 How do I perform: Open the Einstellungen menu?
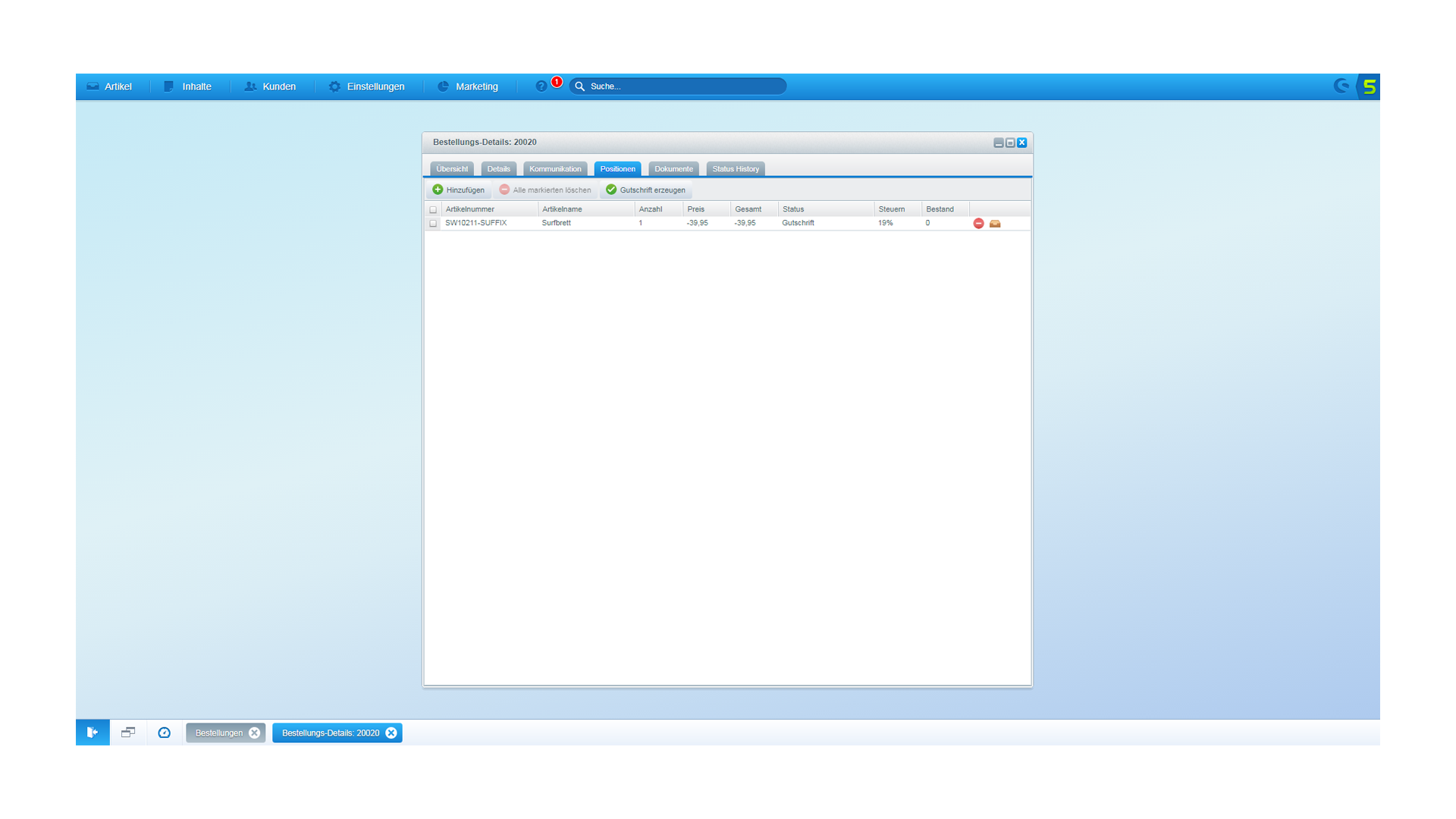[x=367, y=86]
